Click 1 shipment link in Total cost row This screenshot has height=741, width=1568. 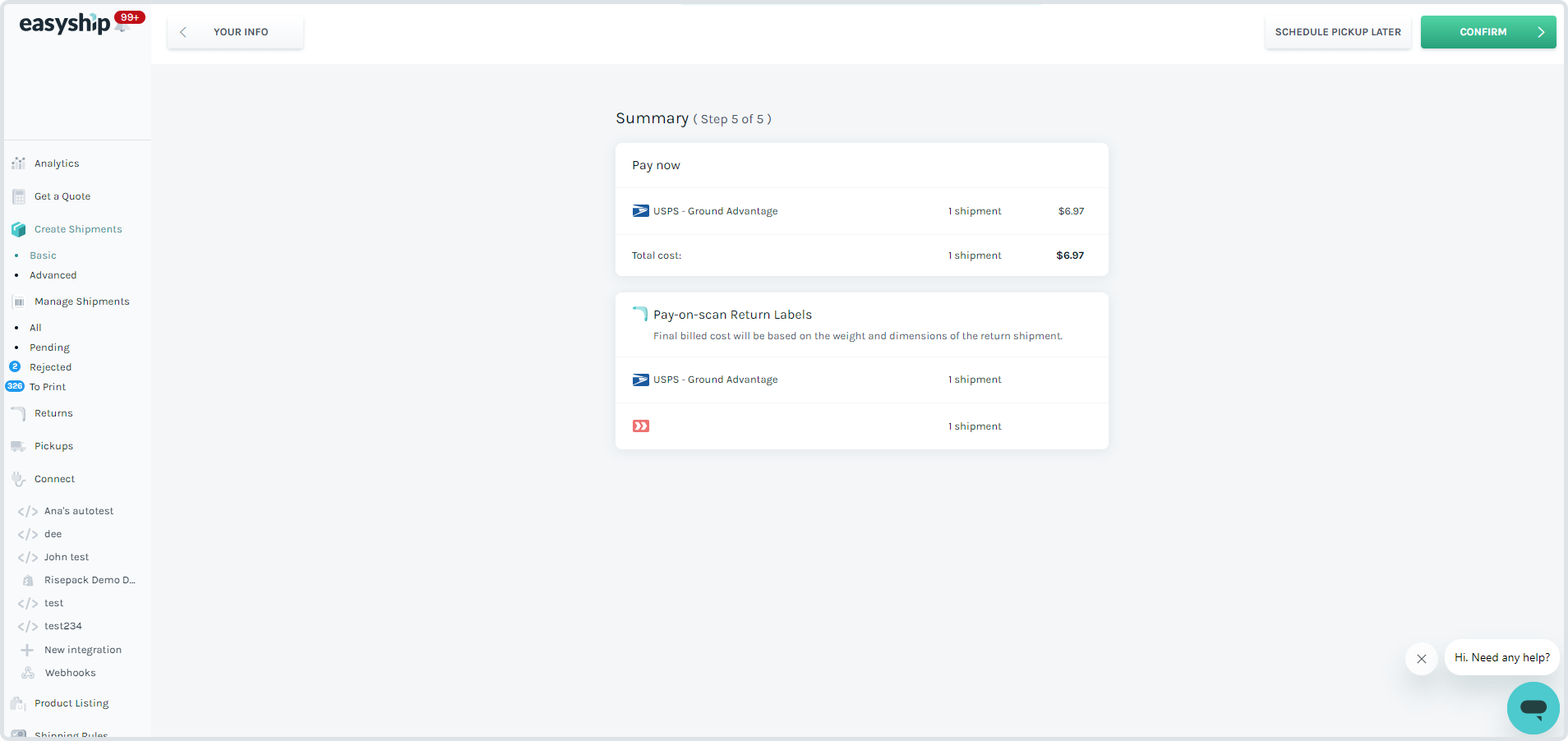tap(975, 255)
